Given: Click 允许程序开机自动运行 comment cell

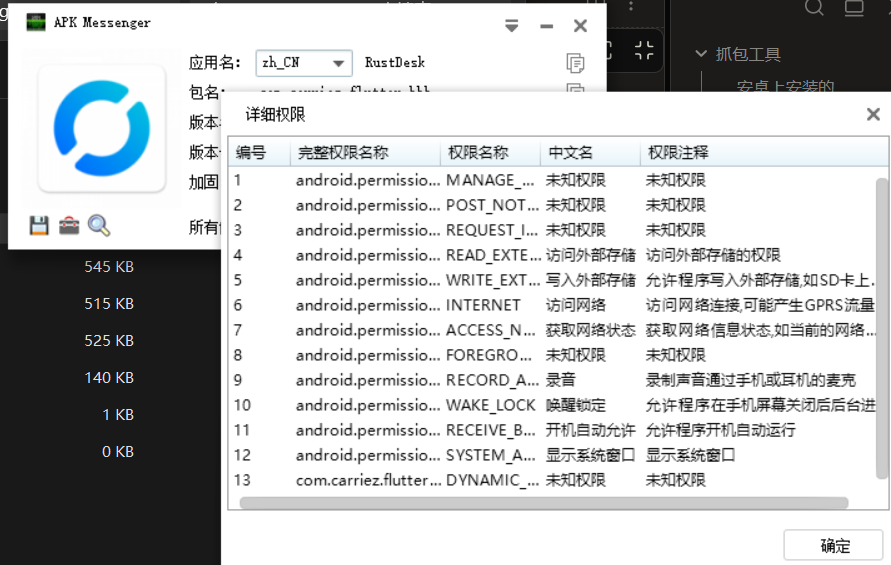Looking at the screenshot, I should [x=720, y=430].
